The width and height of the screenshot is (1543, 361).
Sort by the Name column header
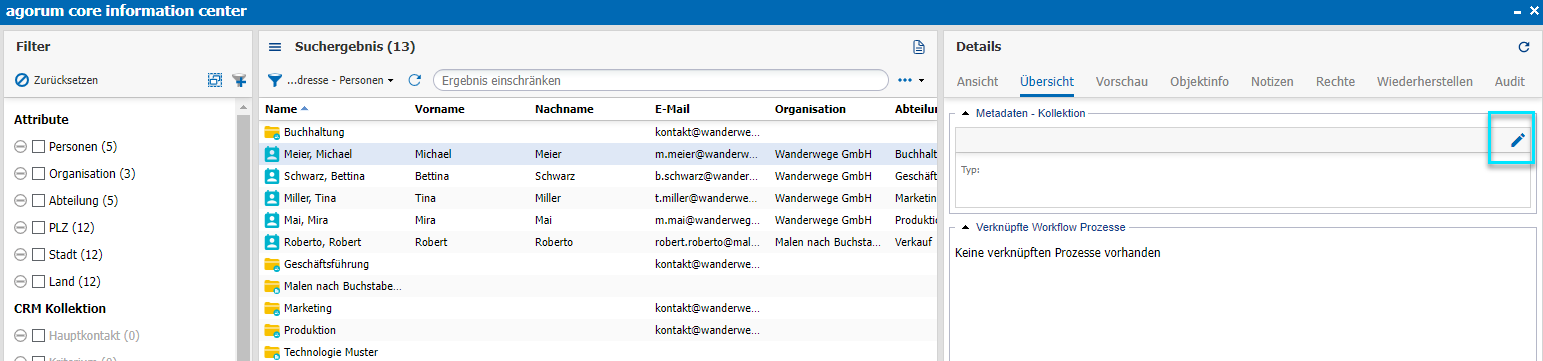[x=282, y=109]
